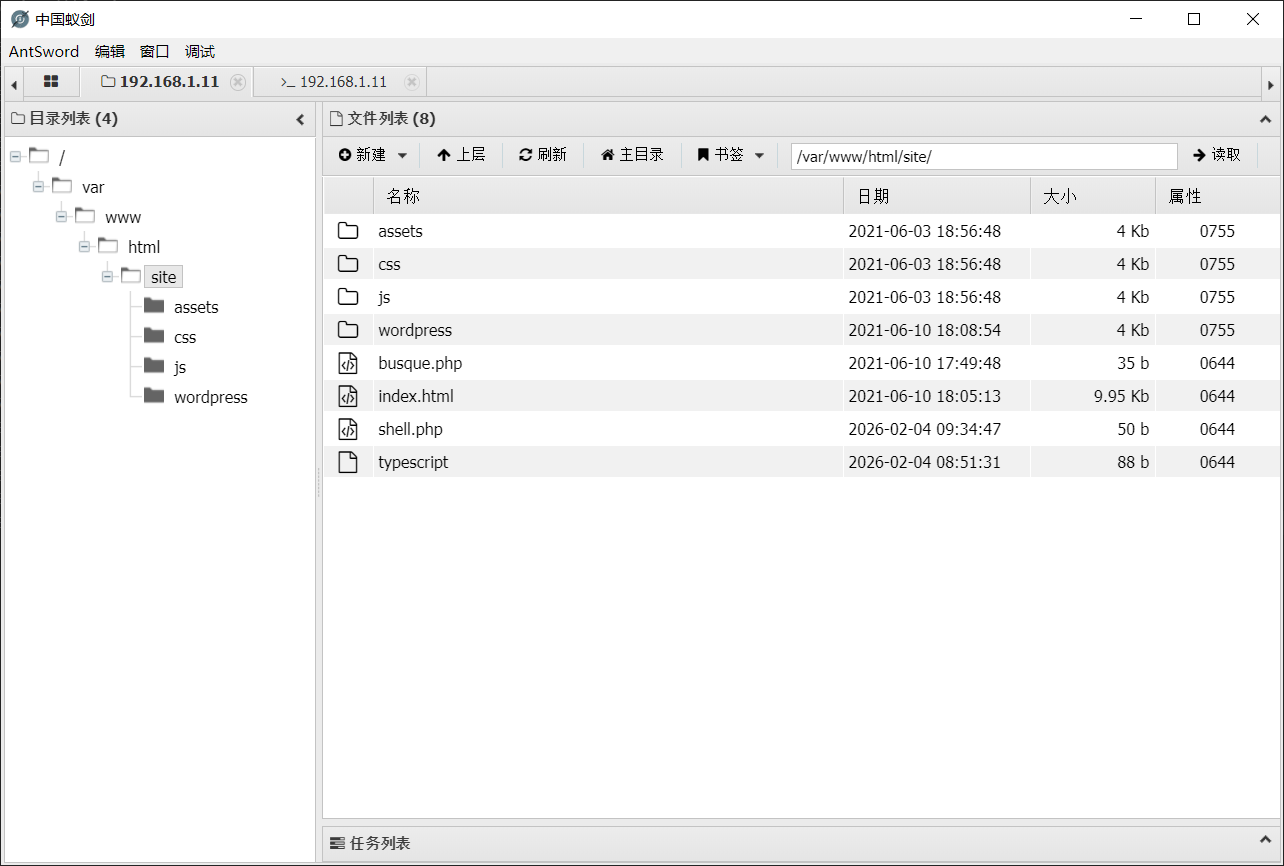Open the 编辑 menu
The image size is (1284, 866).
[110, 51]
